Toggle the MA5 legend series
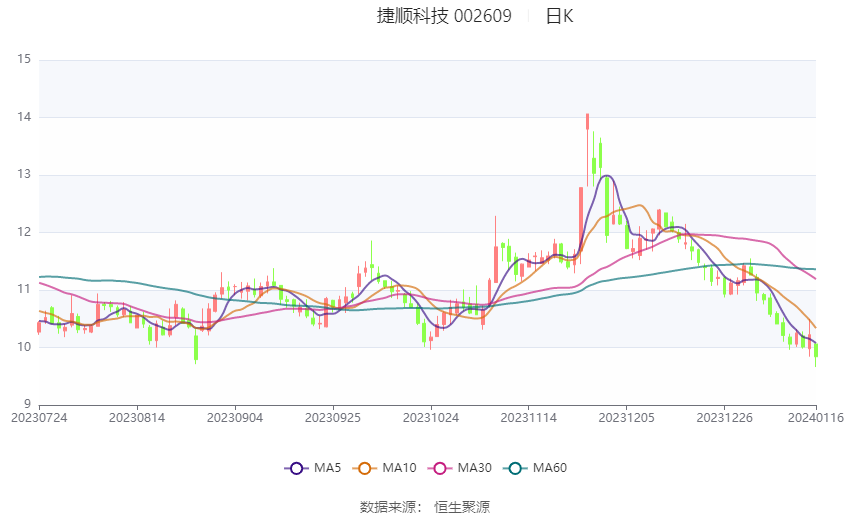The width and height of the screenshot is (850, 517). (x=313, y=468)
